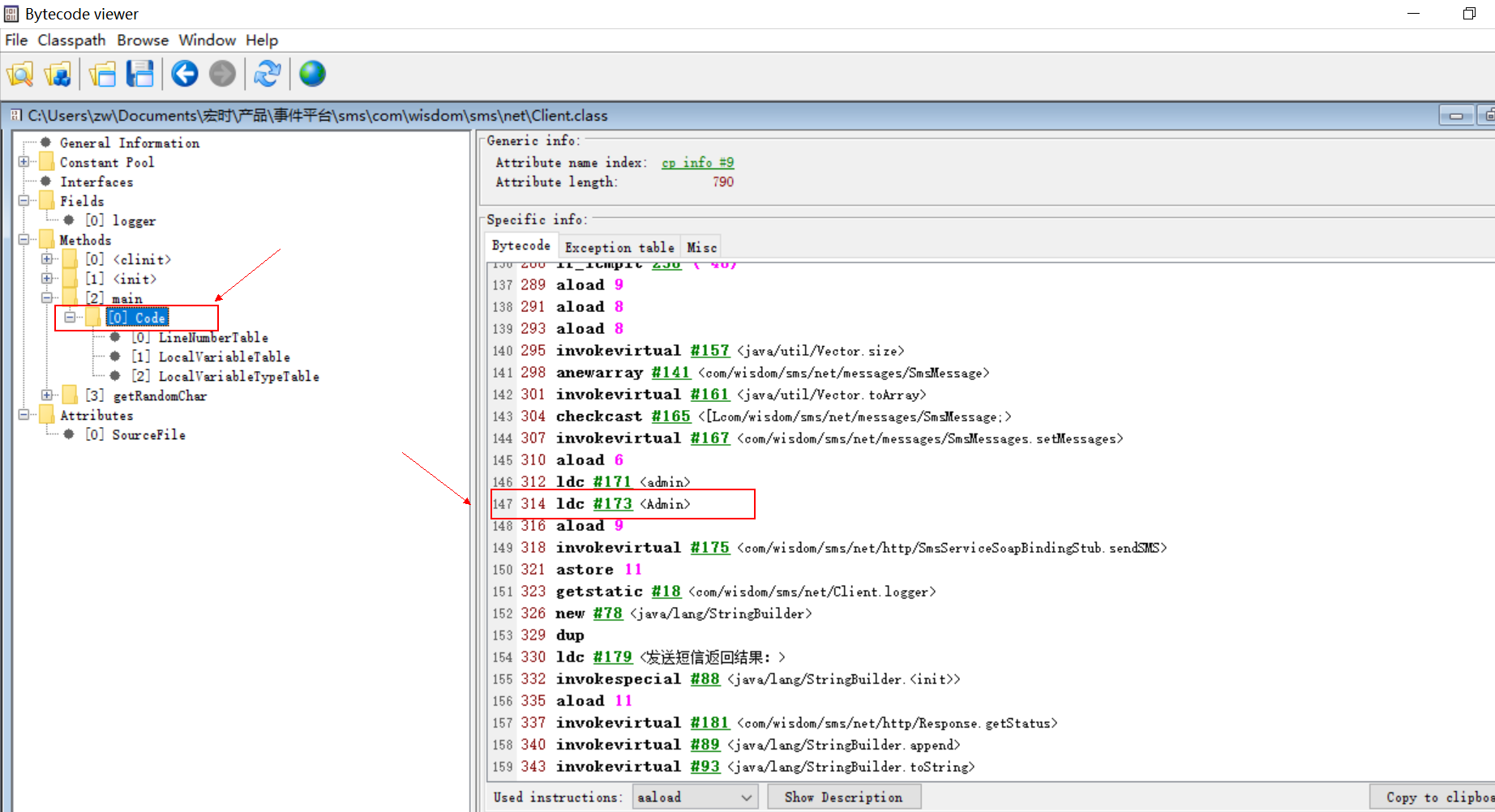Image resolution: width=1495 pixels, height=812 pixels.
Task: Select the [0] logger field
Action: click(x=121, y=220)
